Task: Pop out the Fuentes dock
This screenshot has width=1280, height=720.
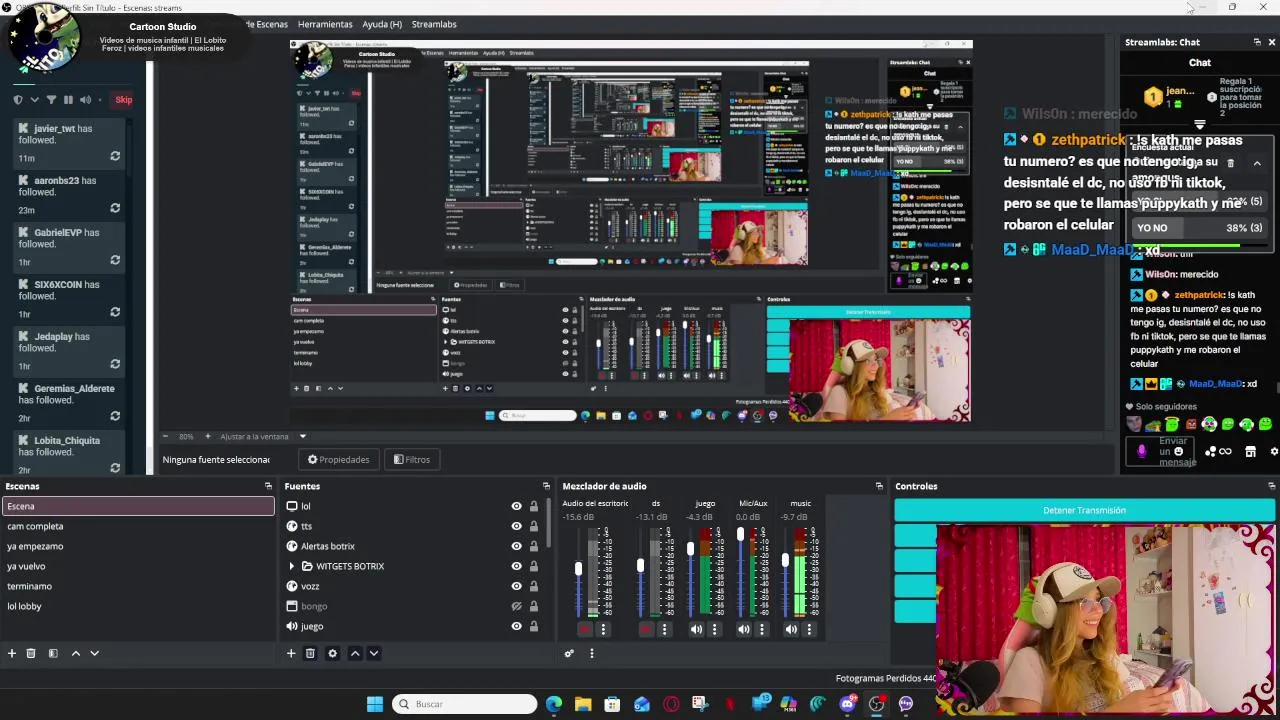Action: coord(546,486)
